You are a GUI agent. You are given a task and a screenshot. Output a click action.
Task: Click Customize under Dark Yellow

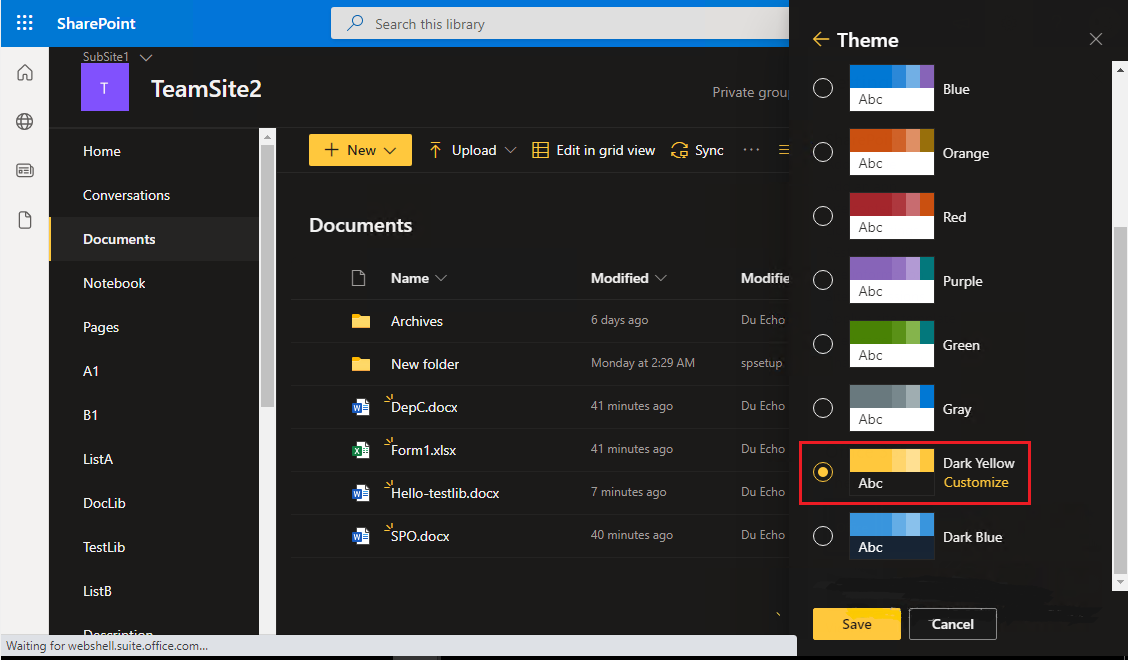975,483
